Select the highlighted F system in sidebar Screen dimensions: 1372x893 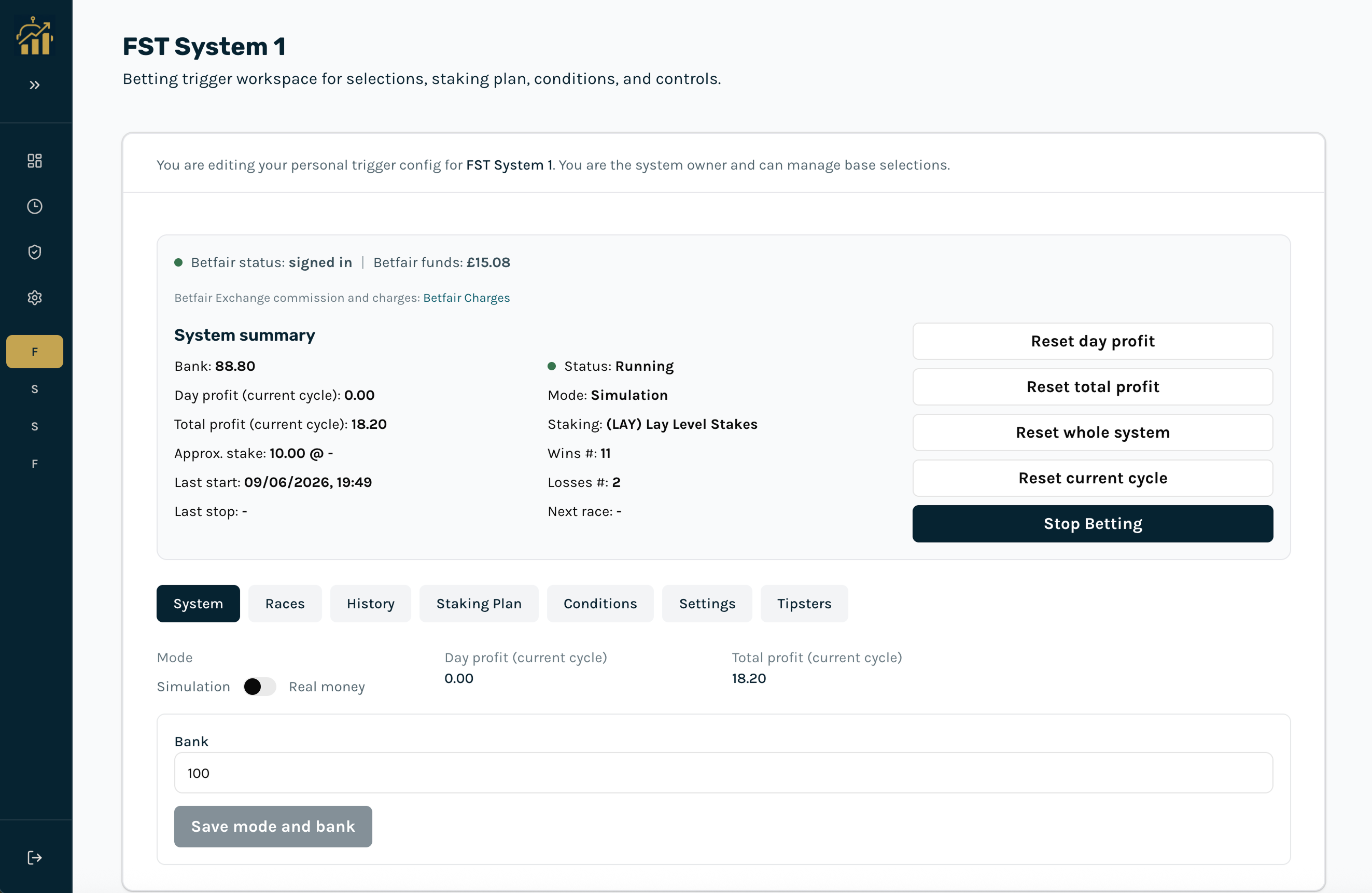[35, 352]
